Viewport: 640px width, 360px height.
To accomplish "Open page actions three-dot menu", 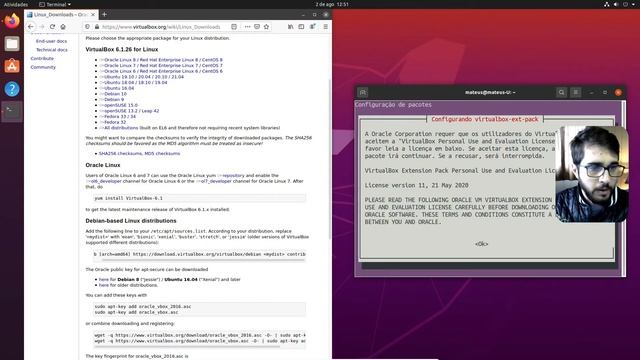I will coord(247,27).
